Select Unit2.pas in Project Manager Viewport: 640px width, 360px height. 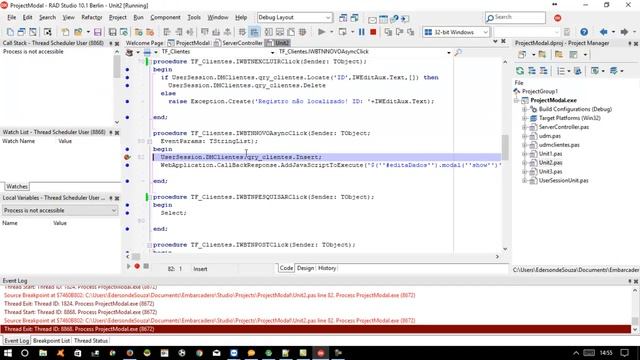[x=550, y=163]
